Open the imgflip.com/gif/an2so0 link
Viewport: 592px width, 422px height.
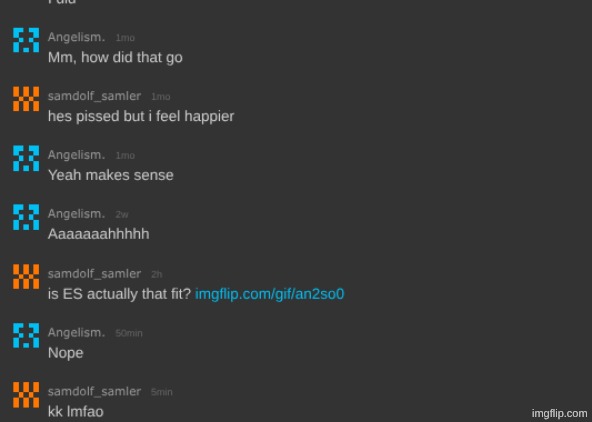click(x=270, y=294)
